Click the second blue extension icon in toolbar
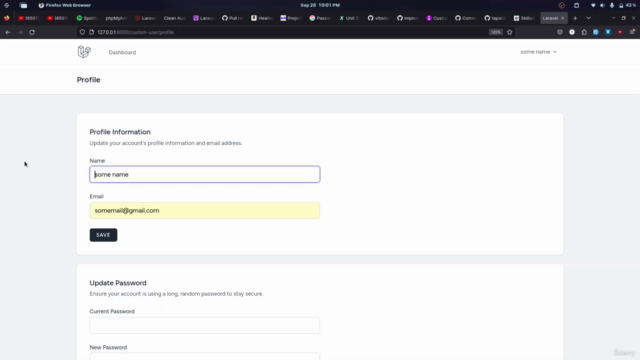 click(608, 32)
